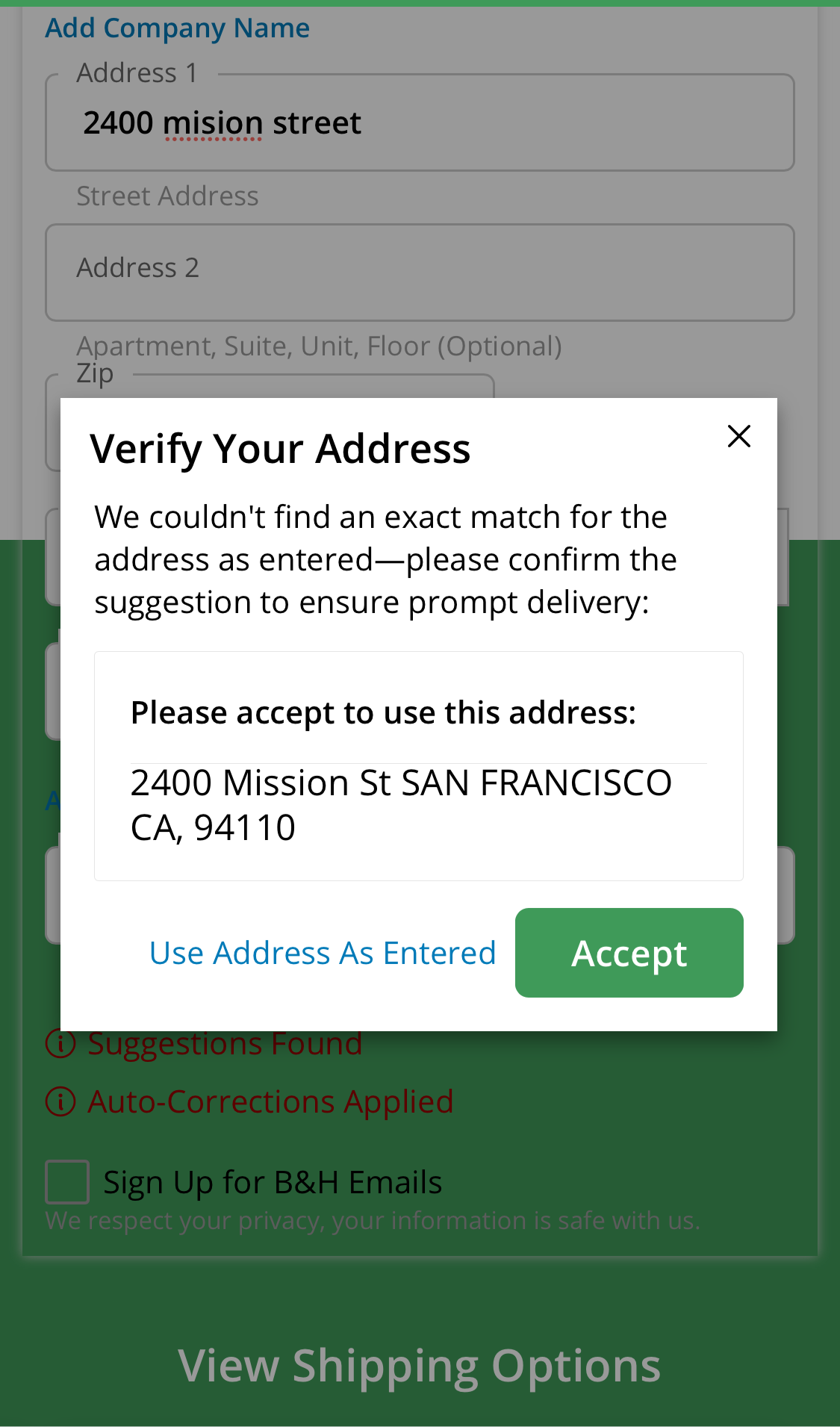
Task: Click the Suggestions Found info icon
Action: click(60, 1044)
